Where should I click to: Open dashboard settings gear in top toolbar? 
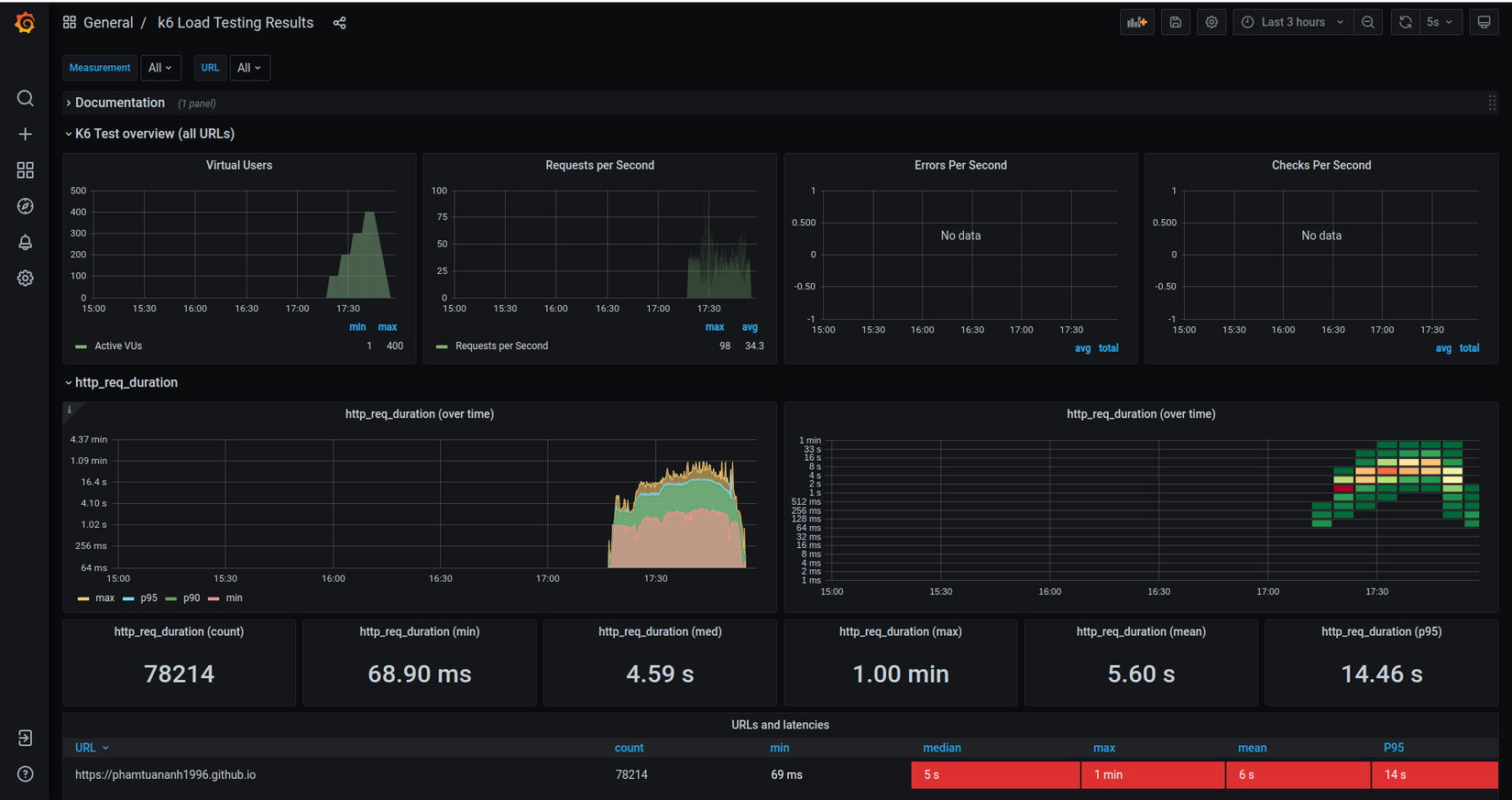(x=1211, y=22)
